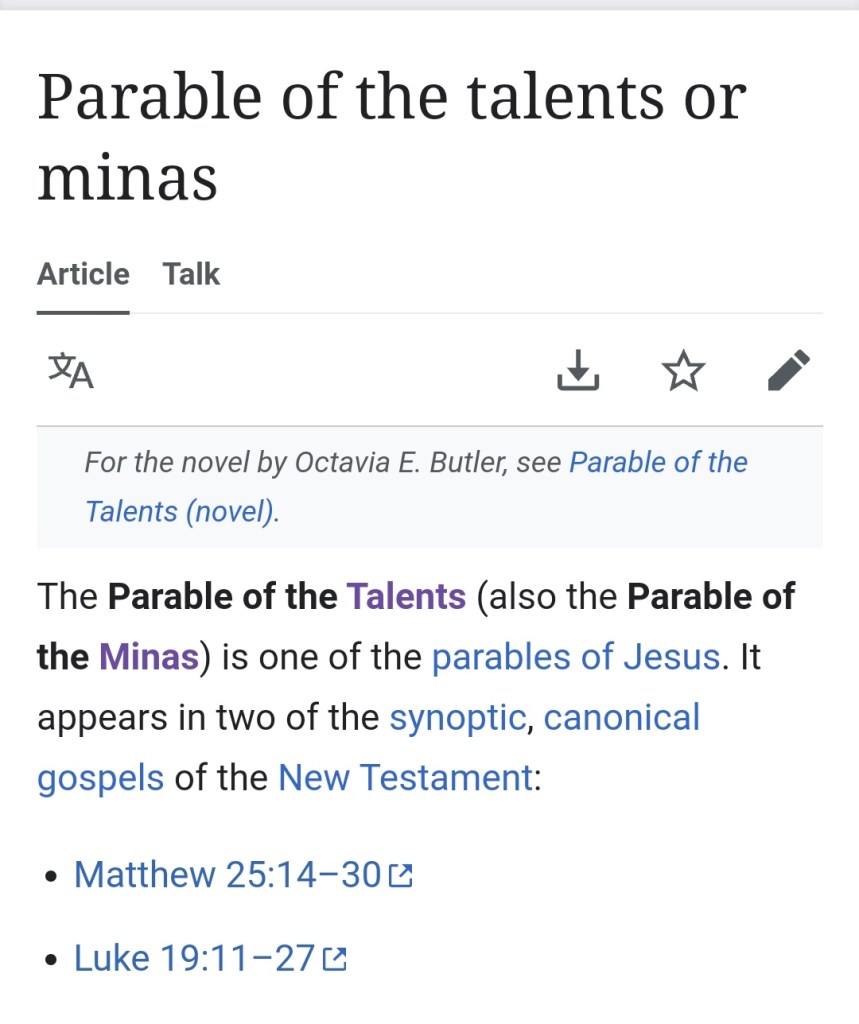The height and width of the screenshot is (1024, 859).
Task: Tap the download page icon
Action: [578, 371]
